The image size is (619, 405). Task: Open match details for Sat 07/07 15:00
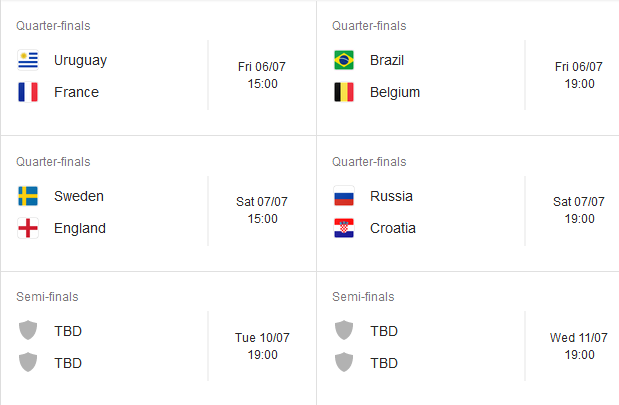pos(262,210)
